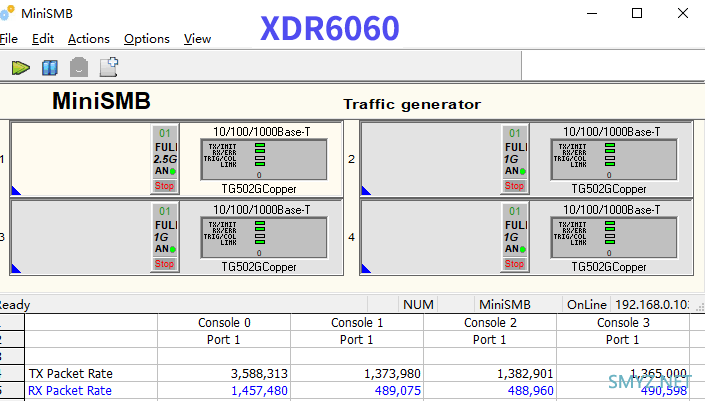Click the blue corner triangle on card 4
The width and height of the screenshot is (705, 401).
[x=366, y=268]
